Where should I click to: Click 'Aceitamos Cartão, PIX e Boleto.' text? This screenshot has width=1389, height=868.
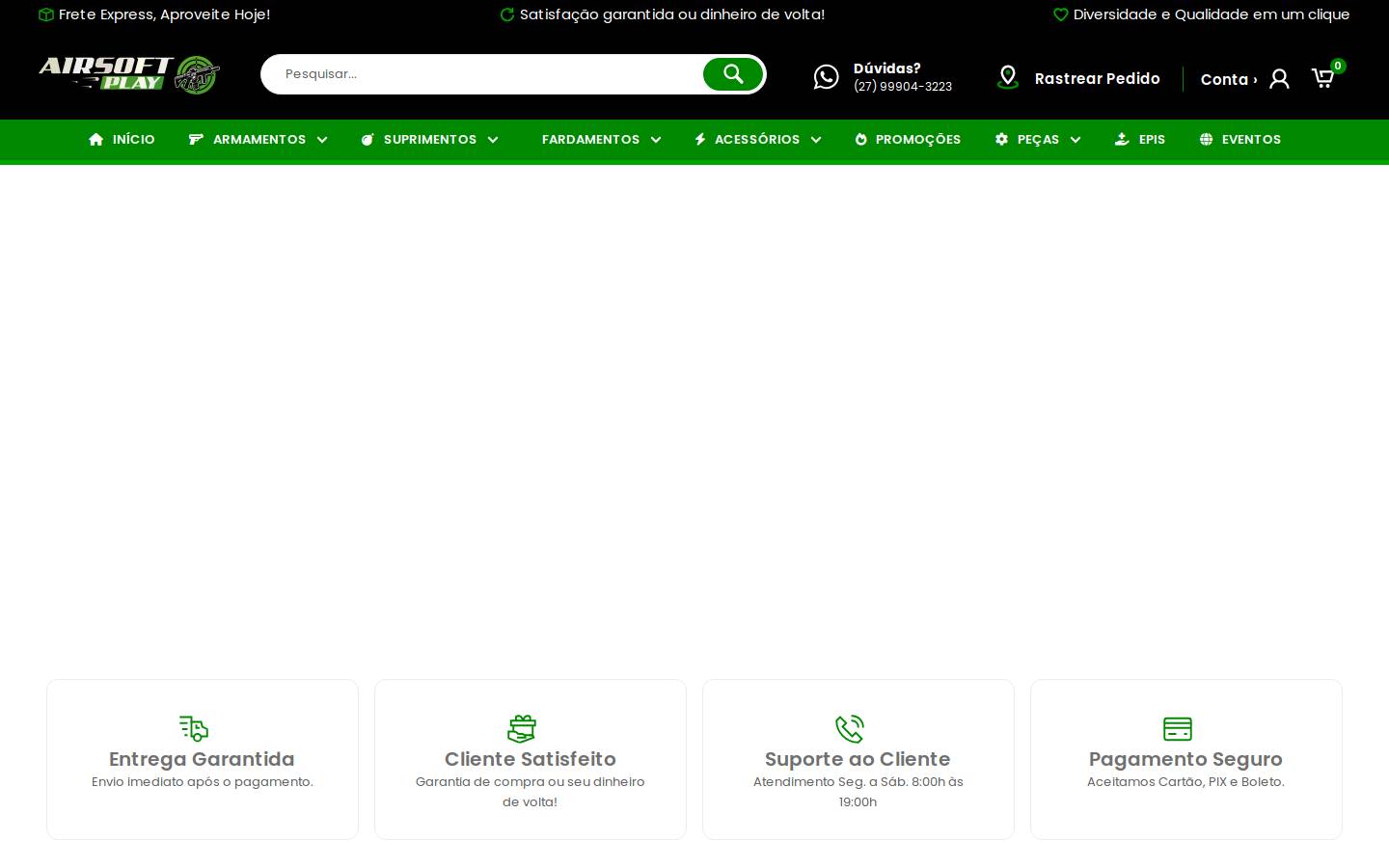pos(1185,782)
